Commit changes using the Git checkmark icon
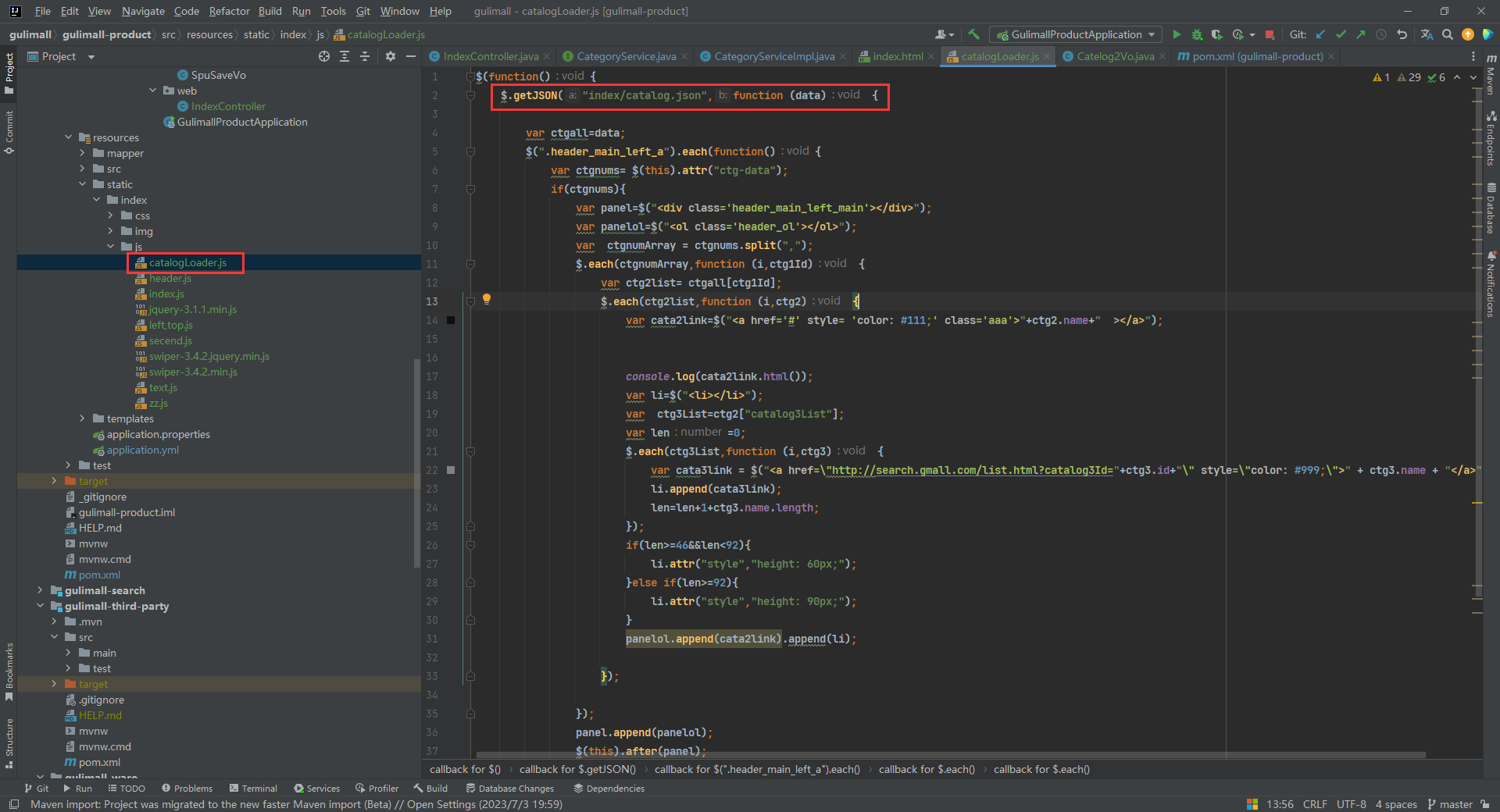 1341,34
